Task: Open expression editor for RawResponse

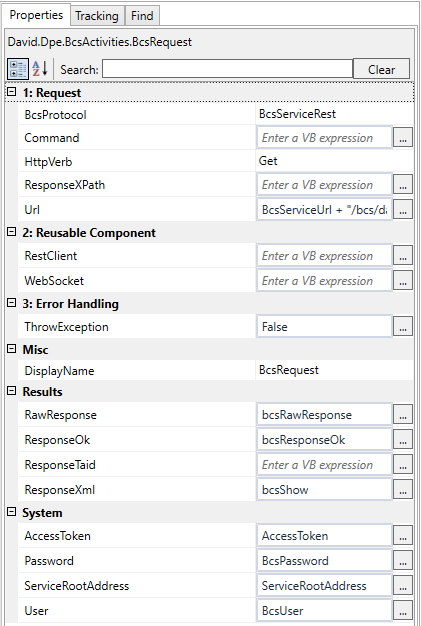Action: tap(403, 415)
